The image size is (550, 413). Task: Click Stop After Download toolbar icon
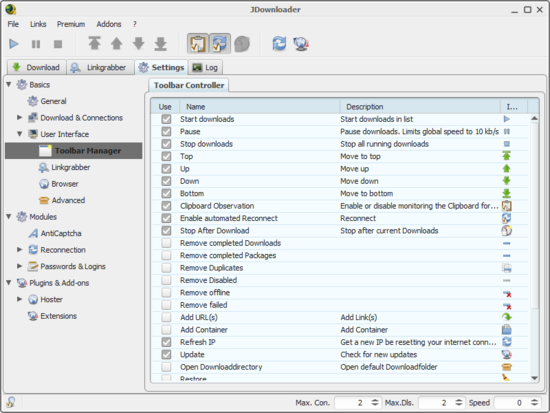pyautogui.click(x=242, y=44)
